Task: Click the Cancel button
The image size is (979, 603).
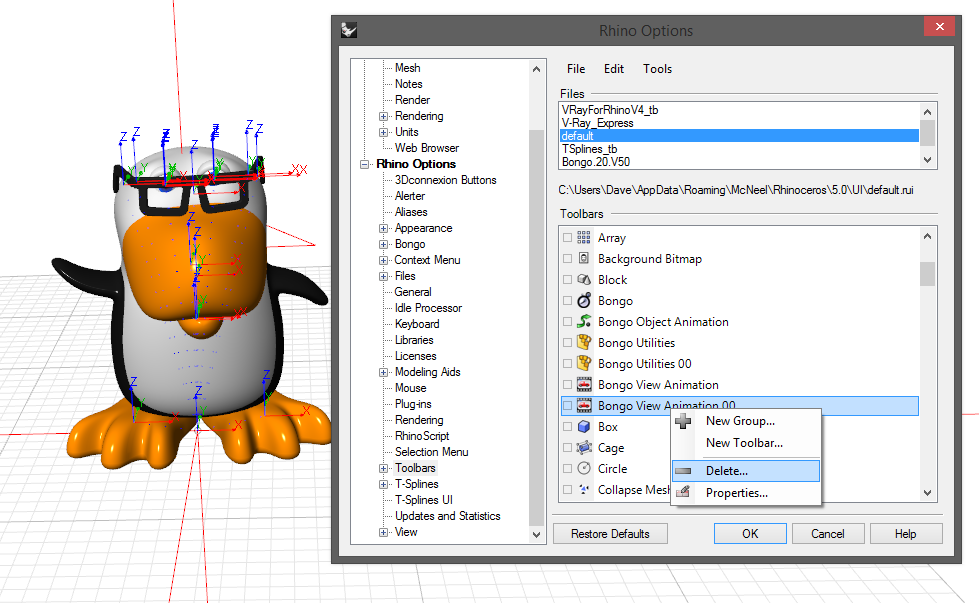Action: point(828,534)
